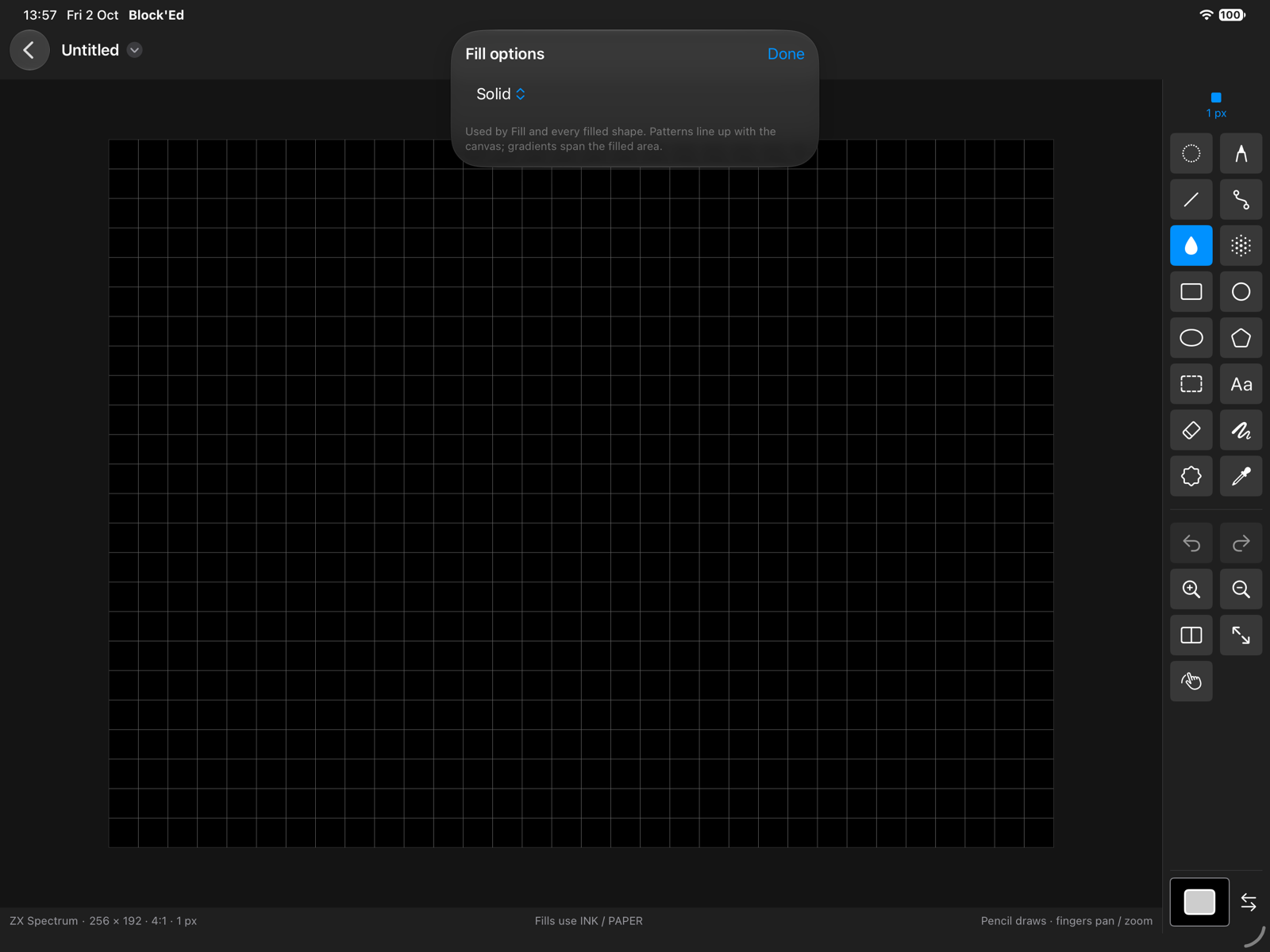Zoom in on the canvas
The height and width of the screenshot is (952, 1270).
pyautogui.click(x=1191, y=589)
